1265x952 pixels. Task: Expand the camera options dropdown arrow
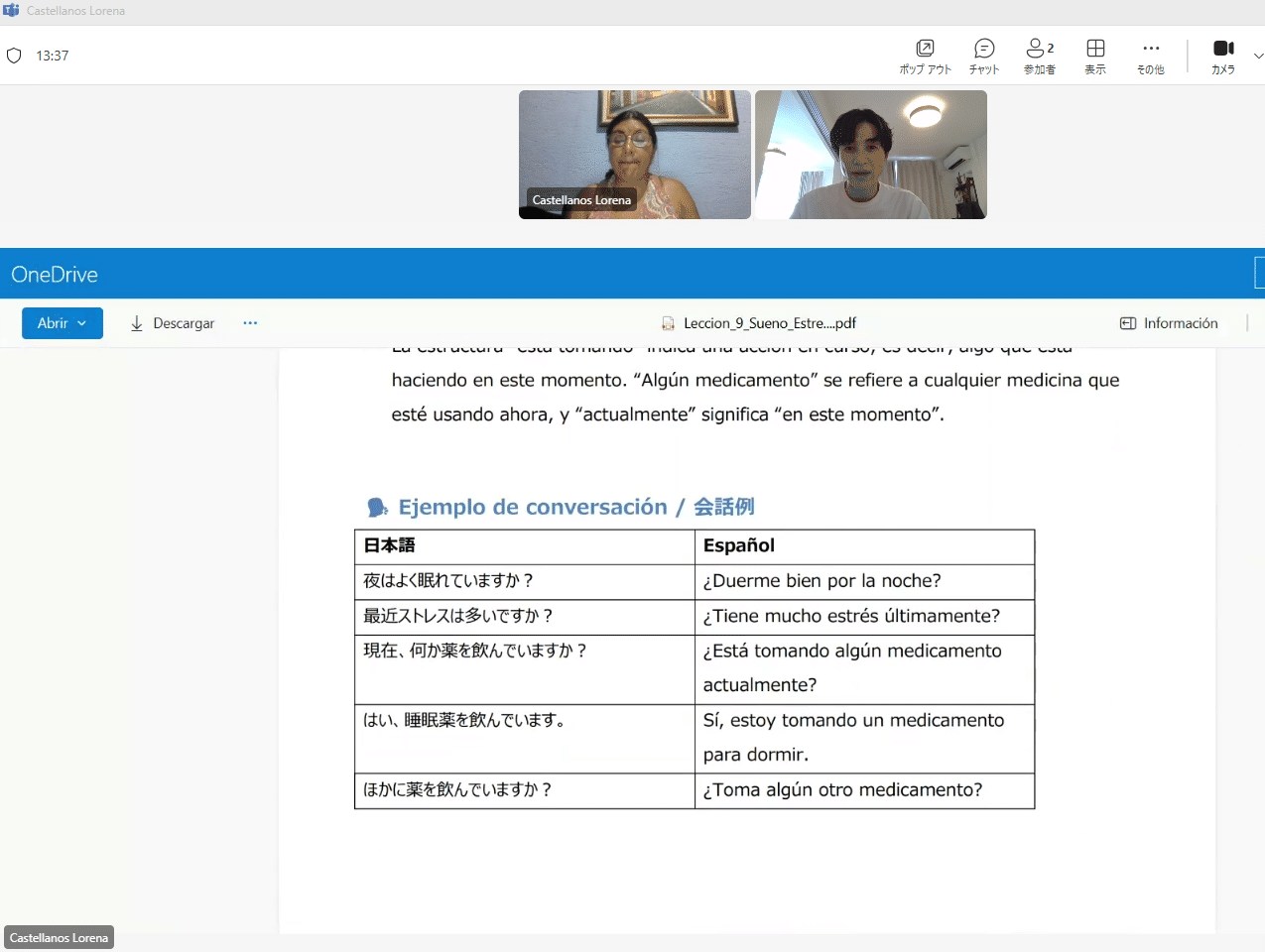(x=1258, y=57)
